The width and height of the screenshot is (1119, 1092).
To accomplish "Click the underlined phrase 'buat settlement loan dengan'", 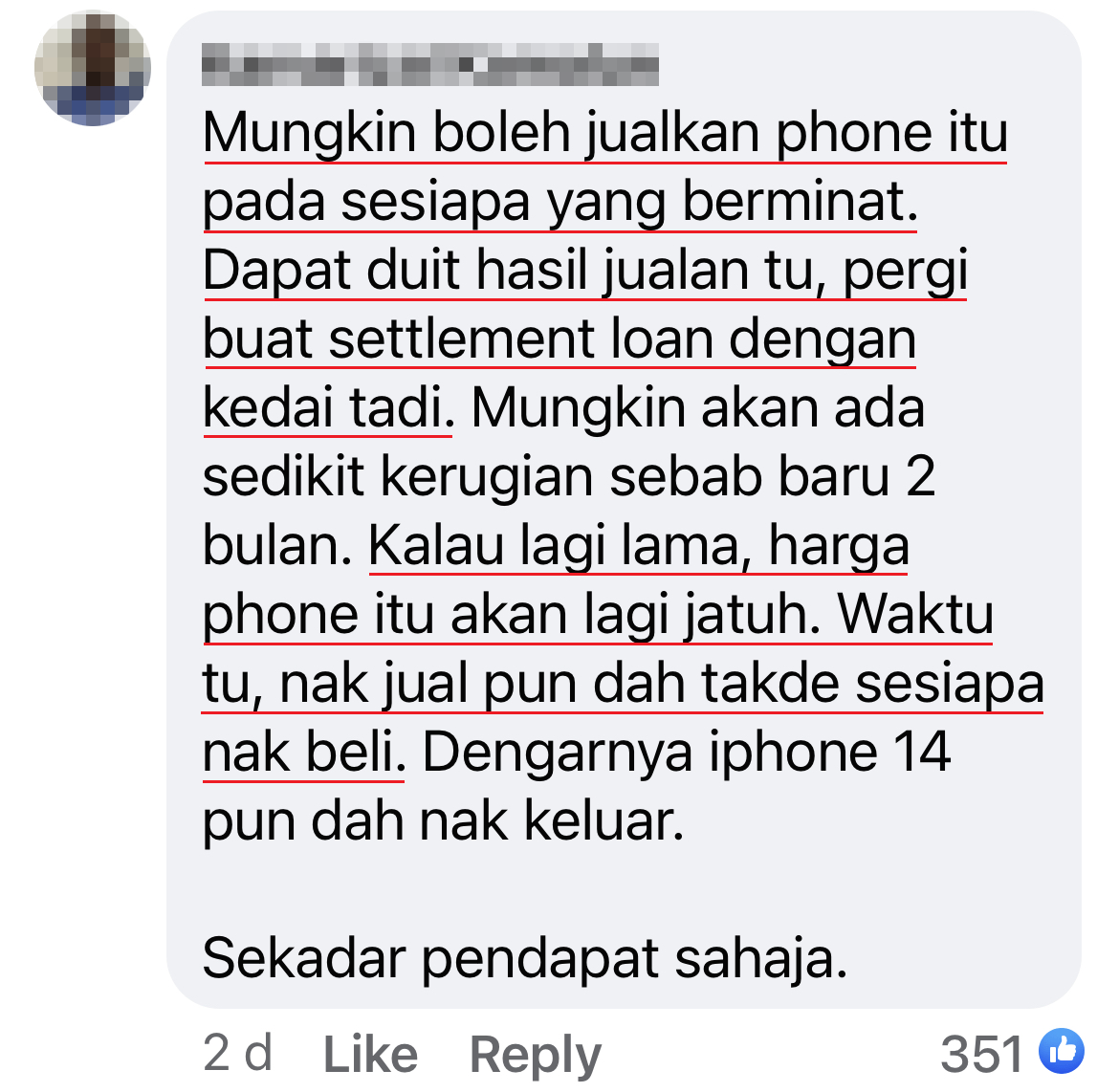I will click(559, 340).
